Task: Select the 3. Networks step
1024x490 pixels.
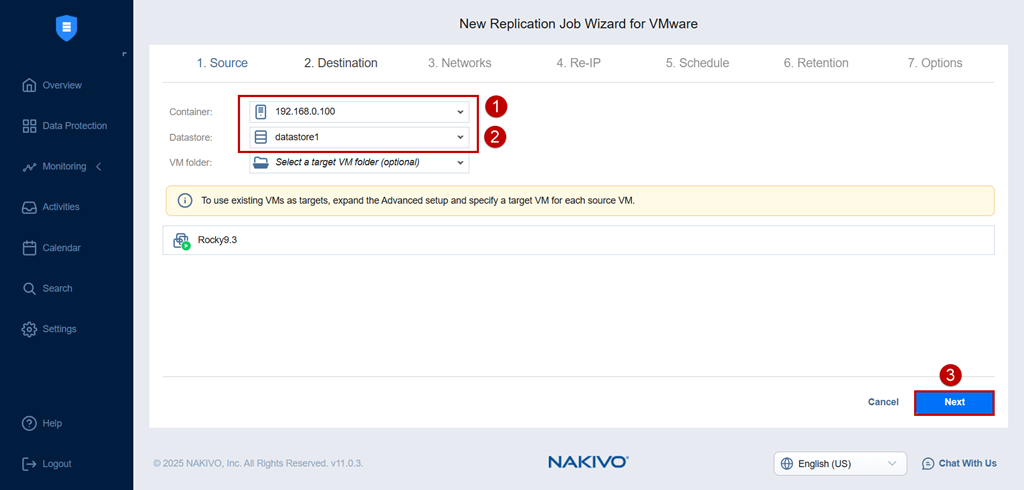Action: (x=460, y=63)
